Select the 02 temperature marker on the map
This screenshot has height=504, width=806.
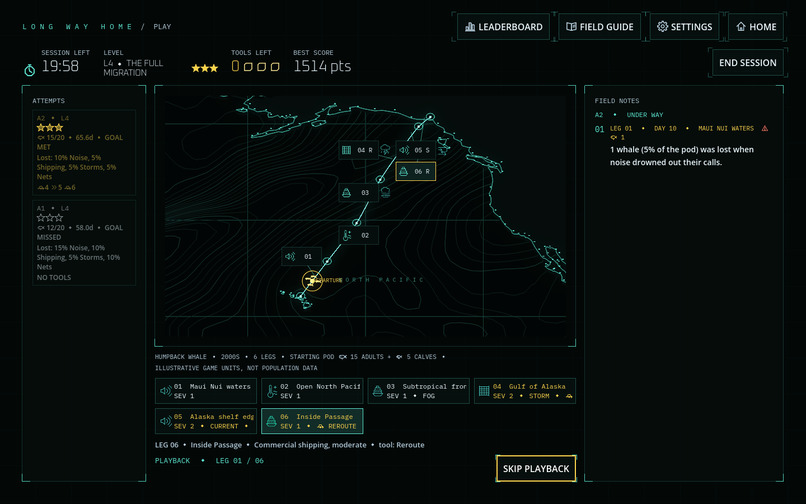point(358,235)
